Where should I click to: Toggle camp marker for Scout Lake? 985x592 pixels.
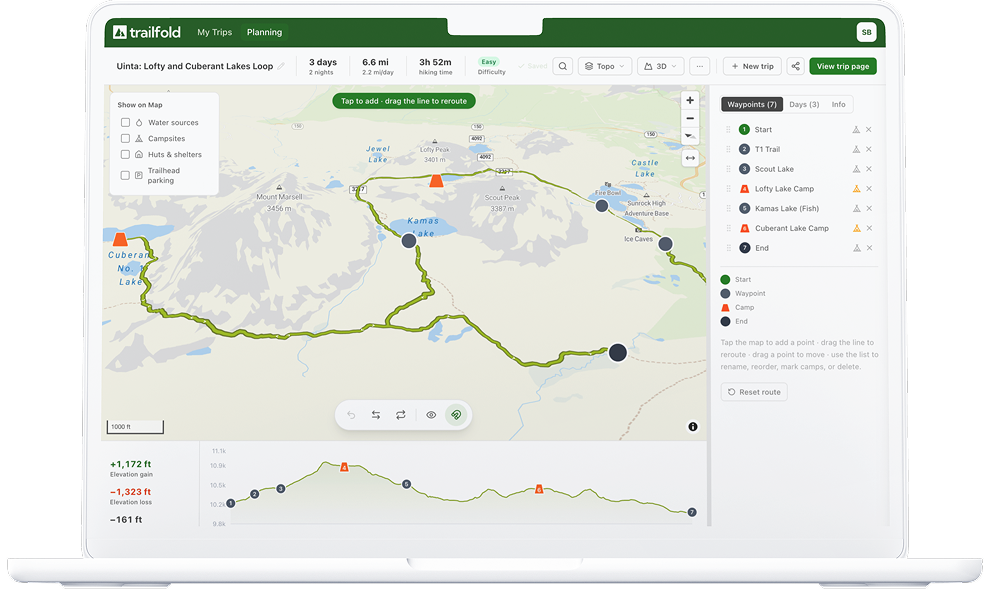pos(856,169)
